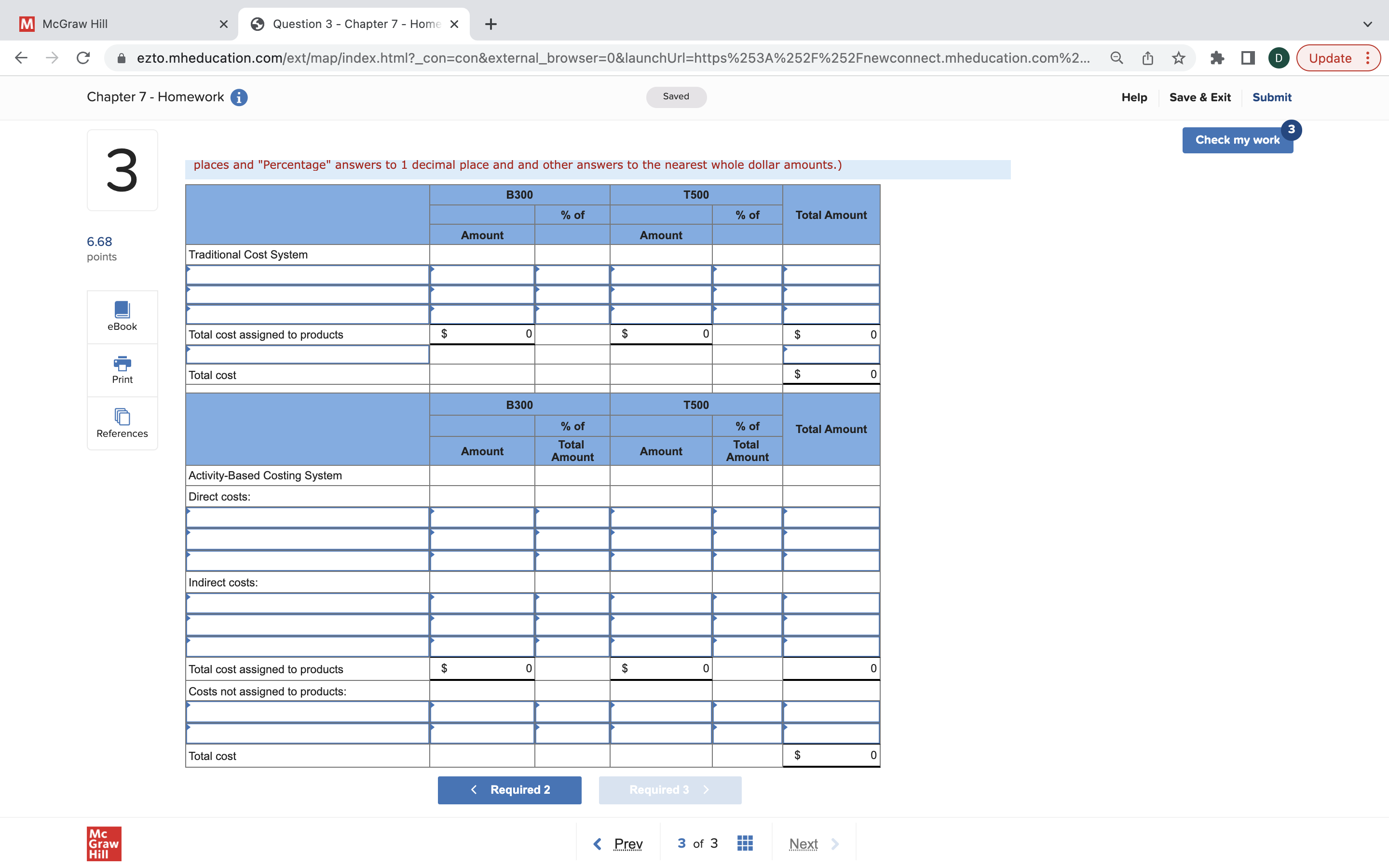Open browser extensions puzzle icon
The image size is (1389, 868).
point(1217,58)
